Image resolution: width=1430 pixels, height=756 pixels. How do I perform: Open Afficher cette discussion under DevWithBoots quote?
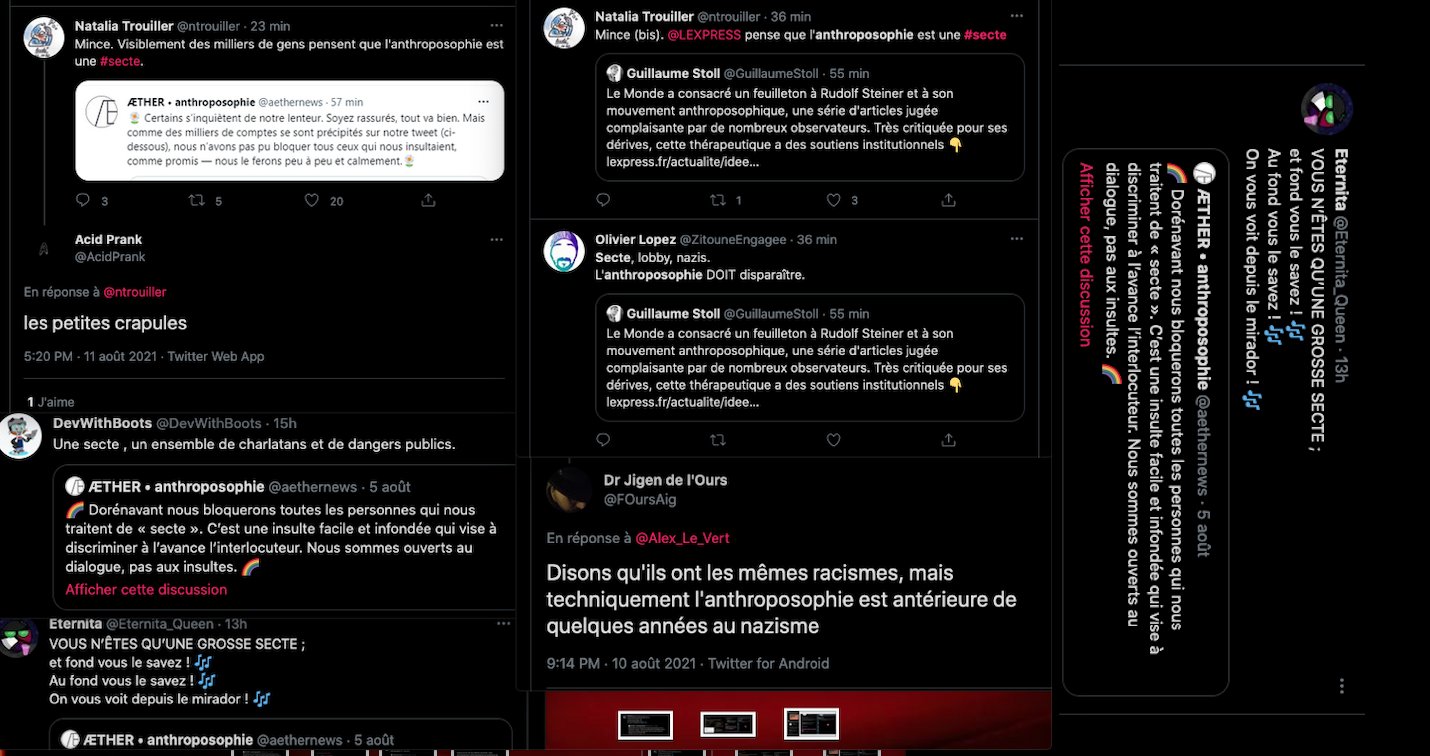point(146,589)
